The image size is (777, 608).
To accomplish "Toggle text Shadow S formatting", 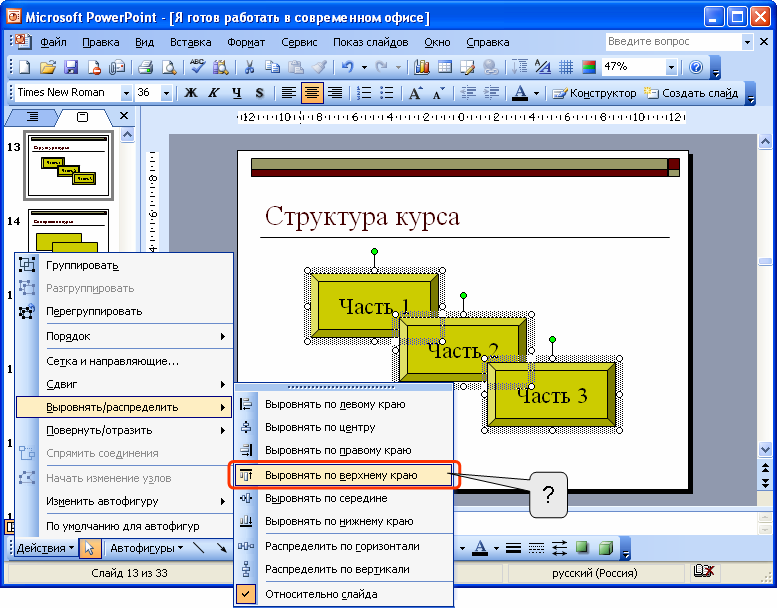I will (260, 93).
